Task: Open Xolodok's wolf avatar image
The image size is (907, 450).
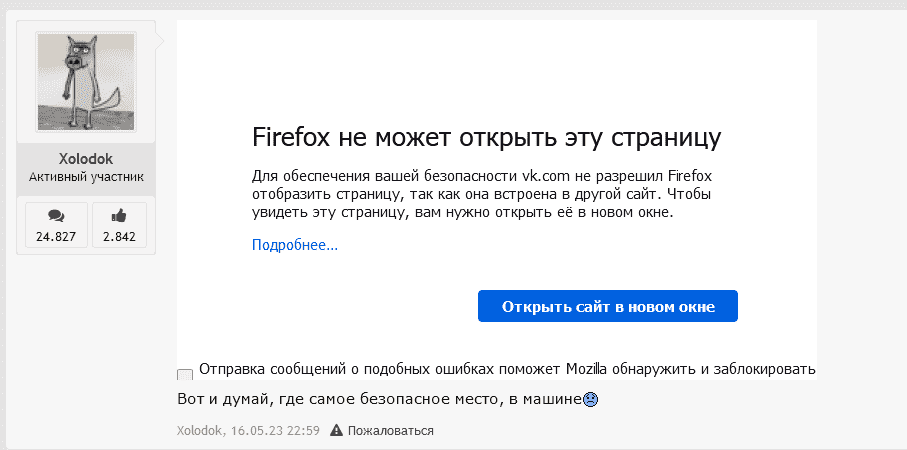Action: click(x=85, y=81)
